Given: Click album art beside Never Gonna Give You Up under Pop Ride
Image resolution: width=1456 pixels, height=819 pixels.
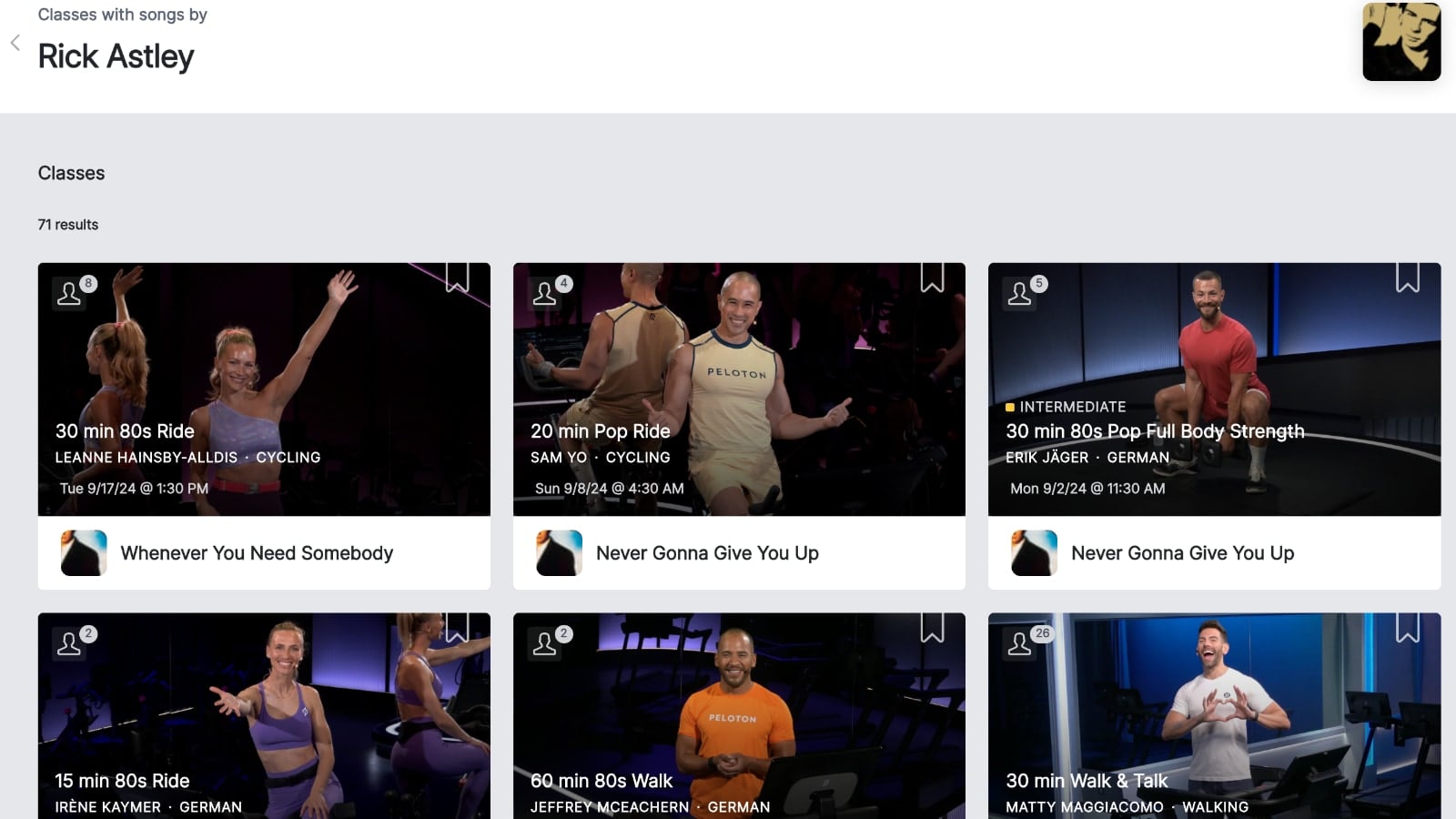Looking at the screenshot, I should point(559,553).
